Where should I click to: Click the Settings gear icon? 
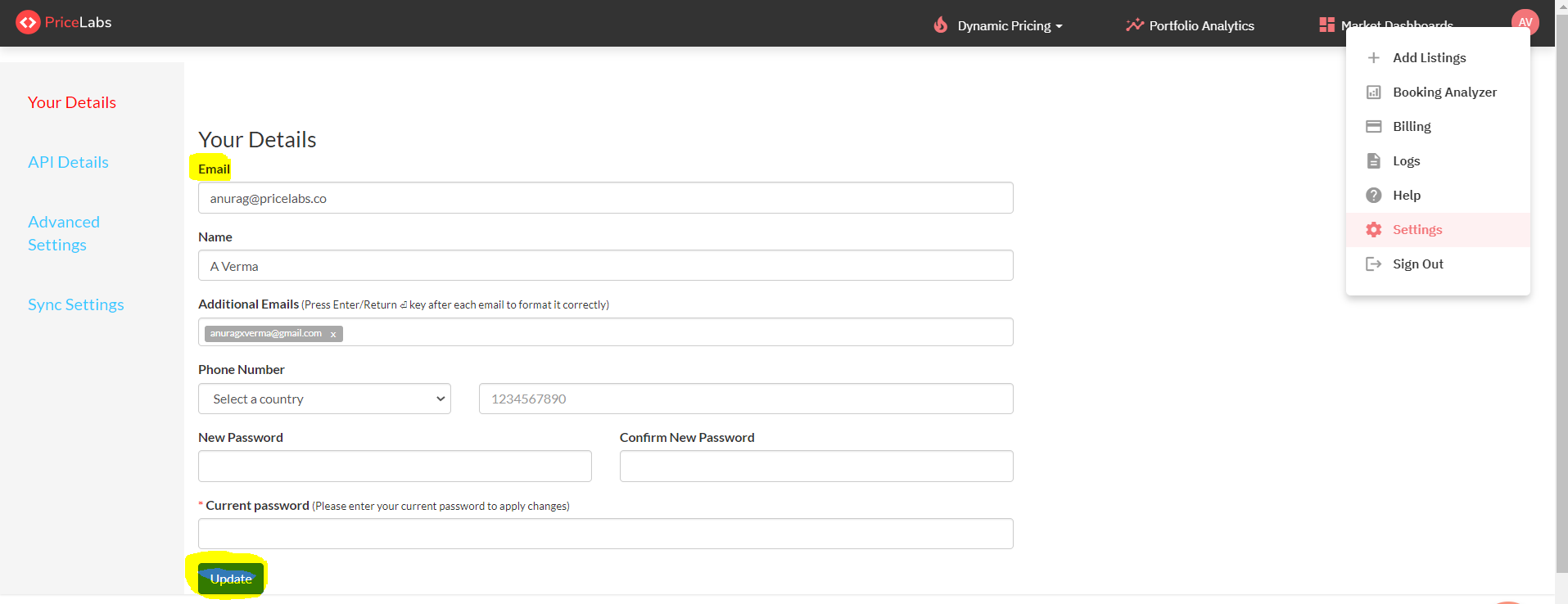(x=1374, y=230)
